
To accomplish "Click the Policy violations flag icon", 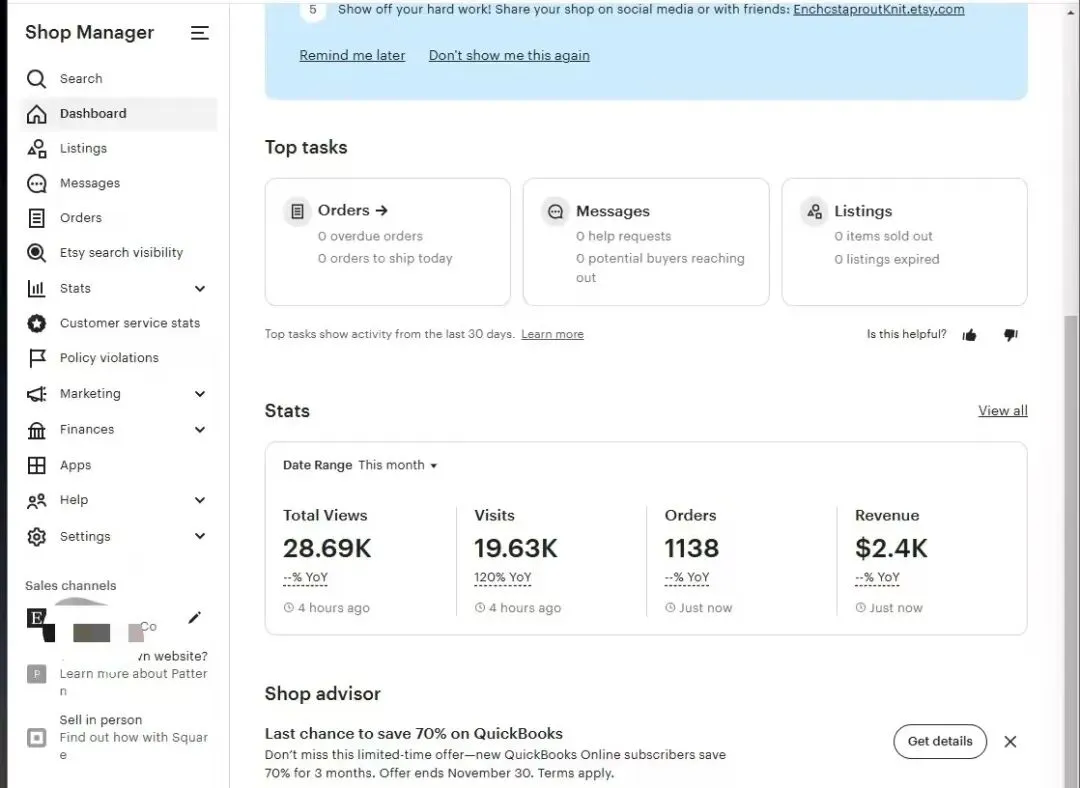I will (37, 358).
